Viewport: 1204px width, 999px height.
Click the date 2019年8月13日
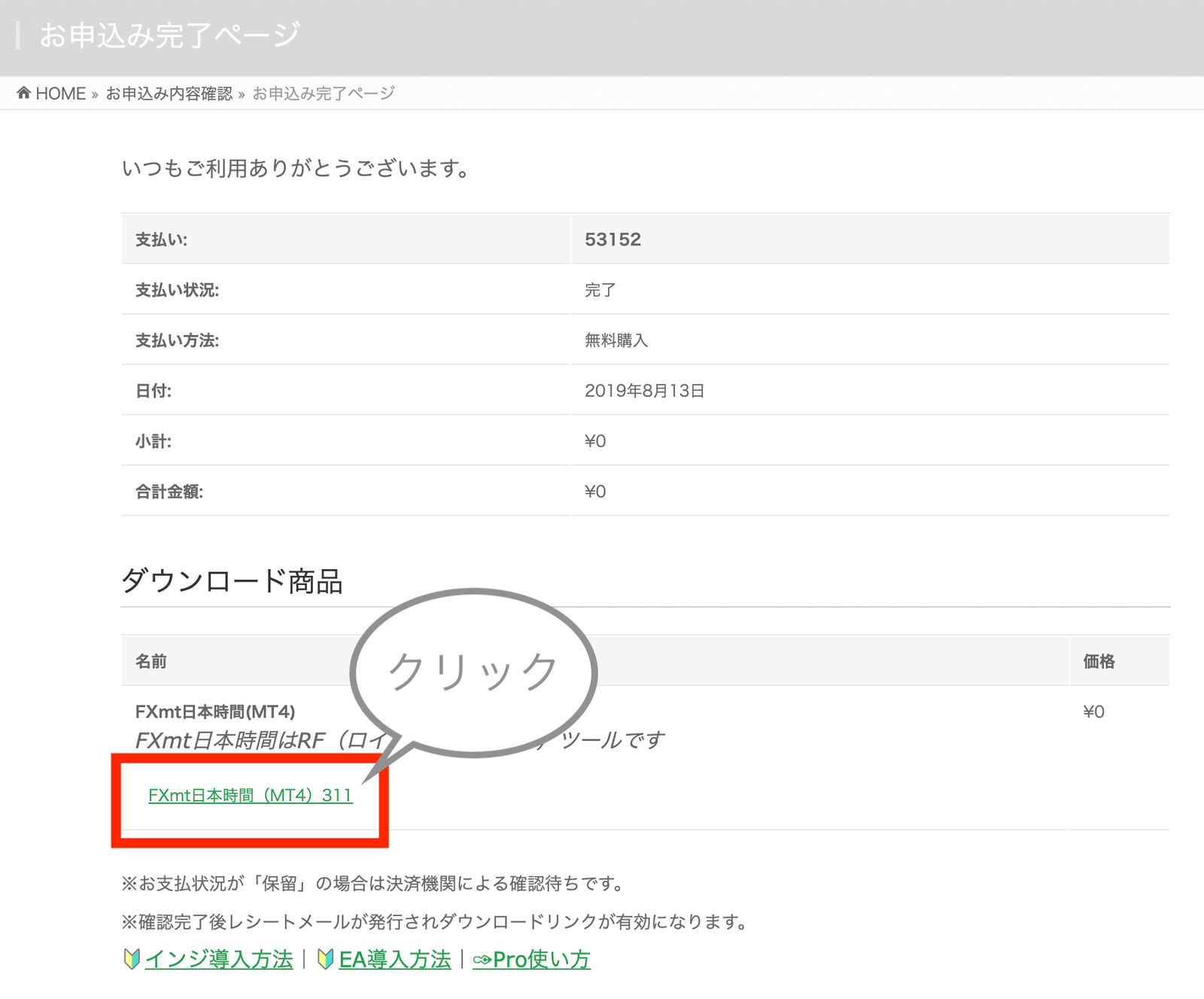tap(644, 391)
